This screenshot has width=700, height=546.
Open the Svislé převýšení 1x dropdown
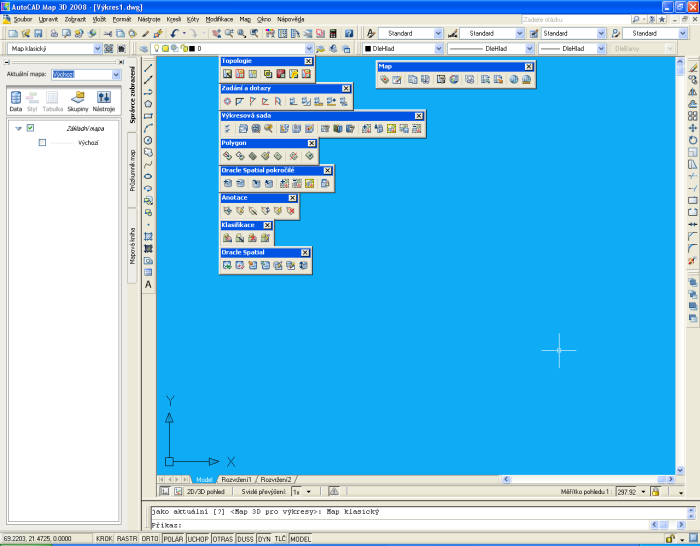click(308, 492)
